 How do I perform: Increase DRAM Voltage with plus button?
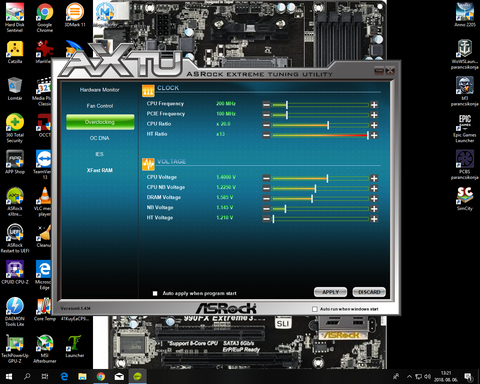point(374,199)
